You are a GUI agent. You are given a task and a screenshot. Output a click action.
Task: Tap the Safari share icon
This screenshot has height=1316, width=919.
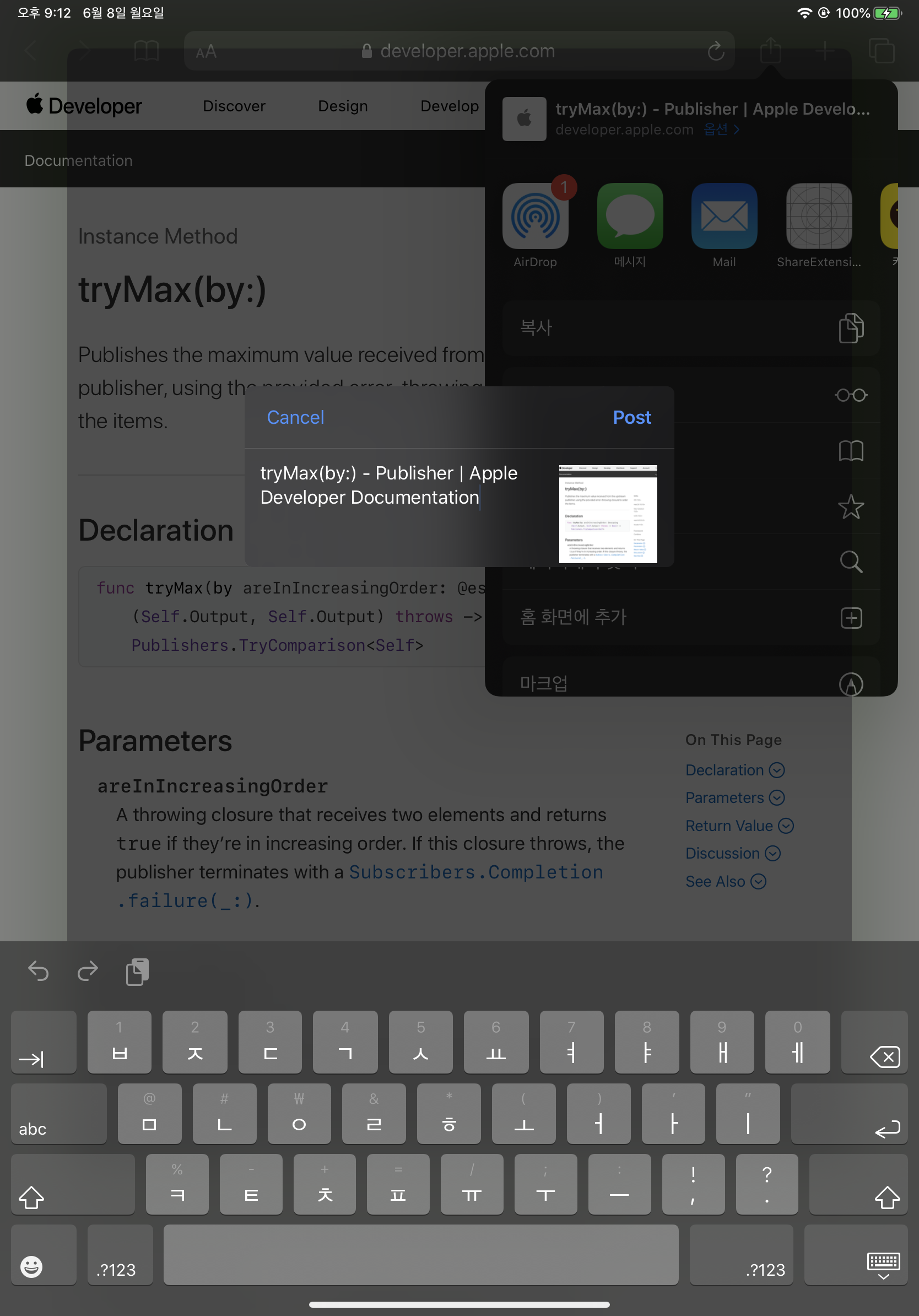pyautogui.click(x=771, y=50)
